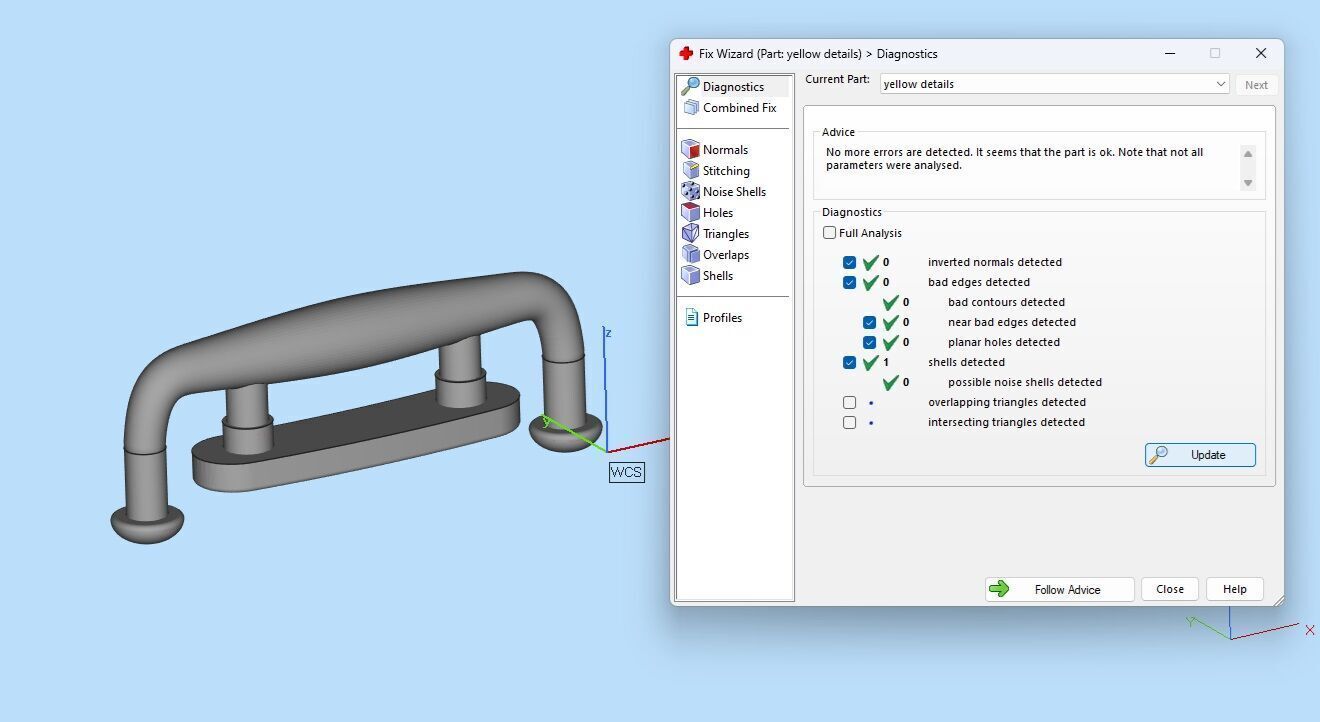Go to the Normals page
Viewport: 1320px width, 722px height.
pos(725,150)
